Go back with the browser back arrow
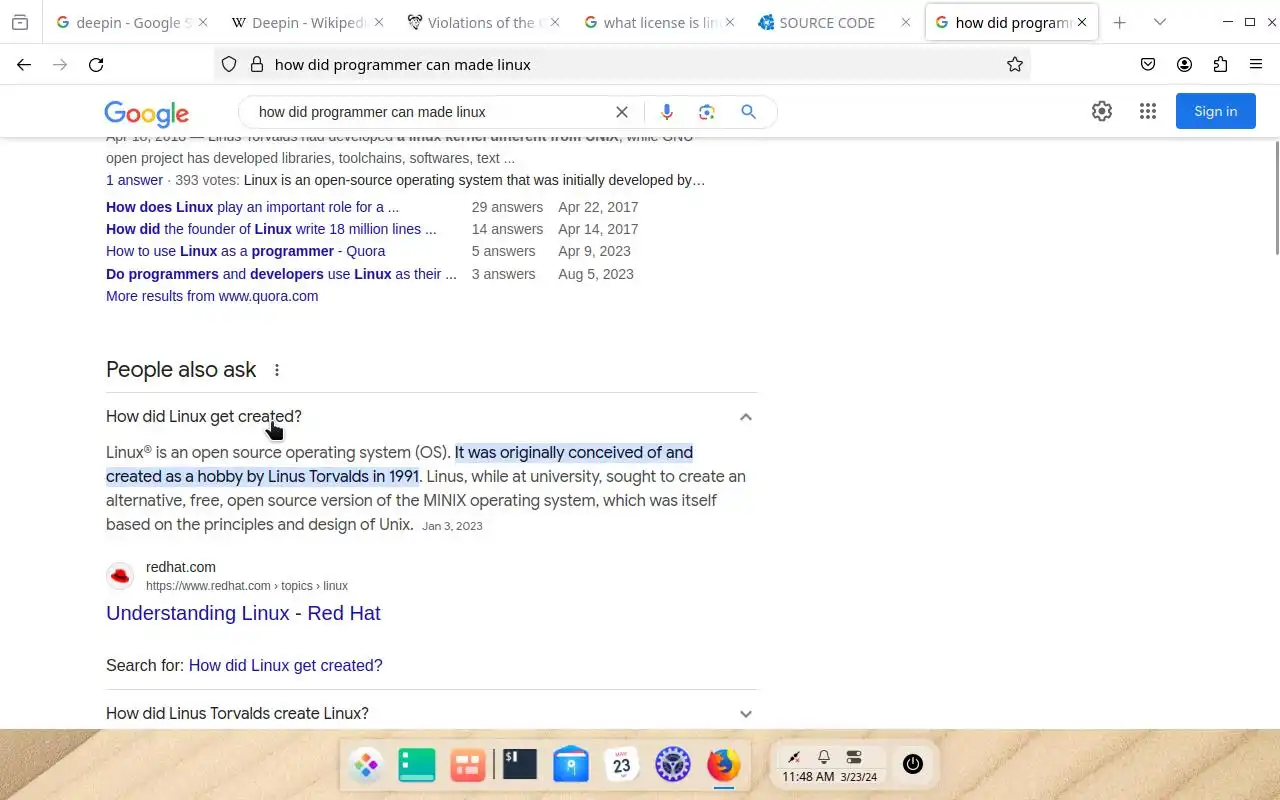This screenshot has width=1280, height=800. point(24,64)
